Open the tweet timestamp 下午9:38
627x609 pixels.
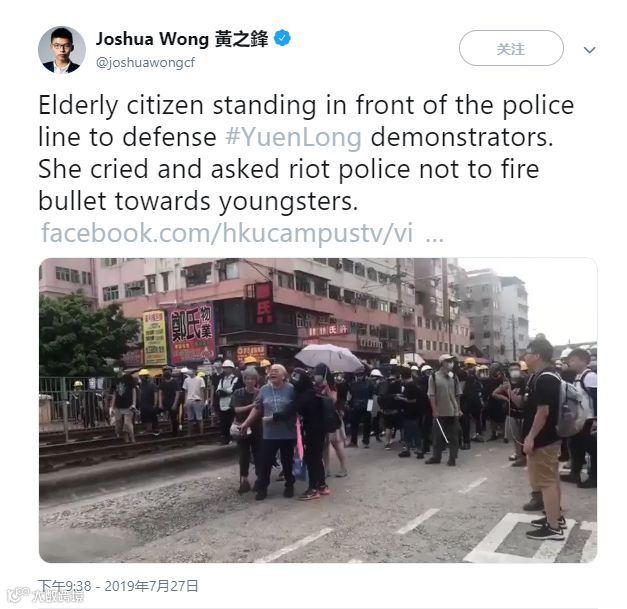click(65, 586)
